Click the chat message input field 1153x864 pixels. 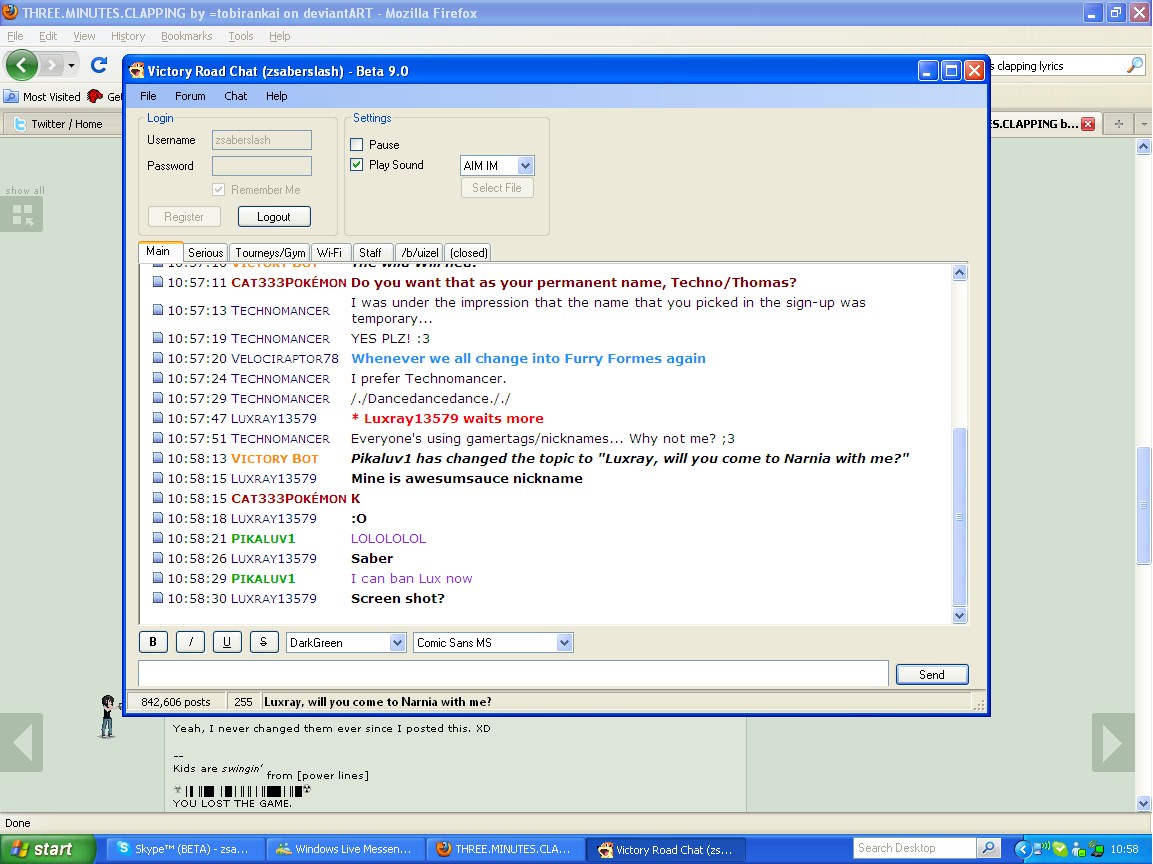512,674
